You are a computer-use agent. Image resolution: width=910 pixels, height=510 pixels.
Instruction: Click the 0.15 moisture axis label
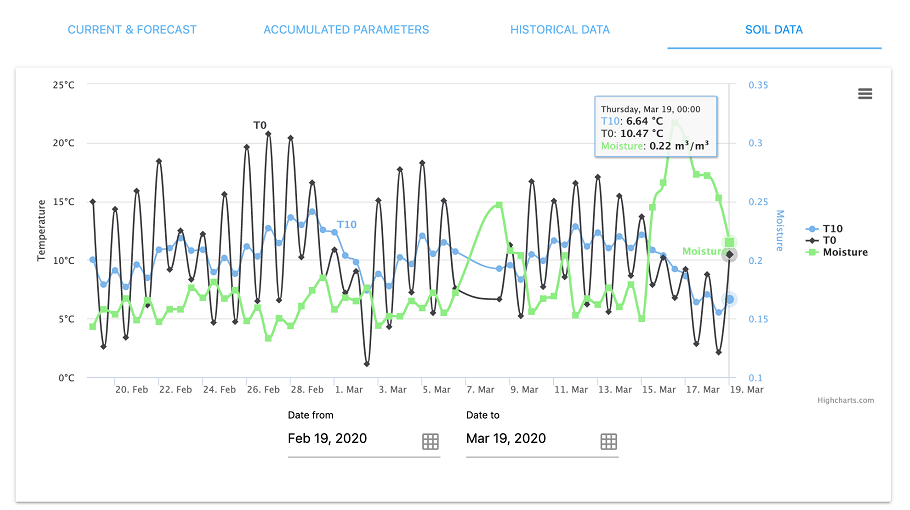tap(758, 319)
